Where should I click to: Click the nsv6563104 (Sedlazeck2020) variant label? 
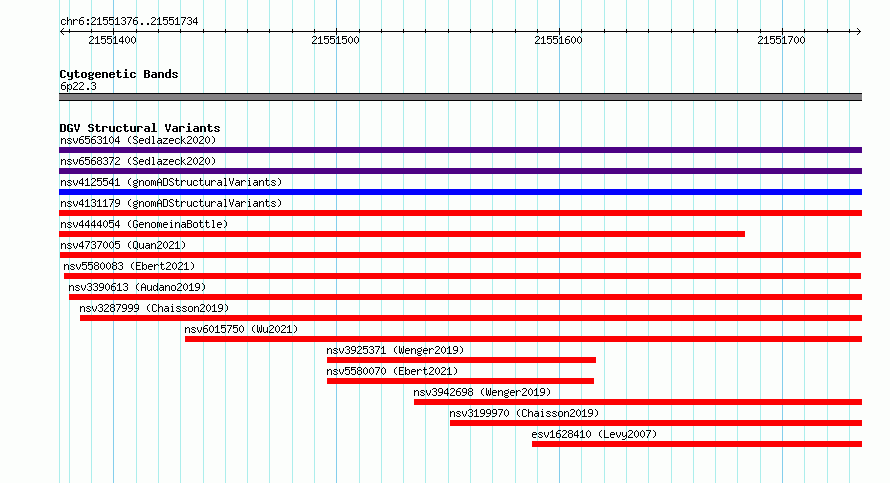(138, 140)
